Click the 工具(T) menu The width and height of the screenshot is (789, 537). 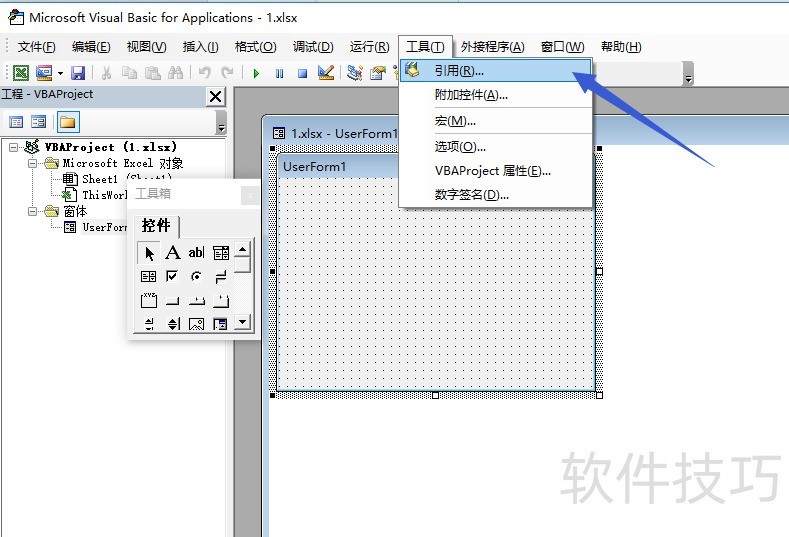(x=425, y=47)
